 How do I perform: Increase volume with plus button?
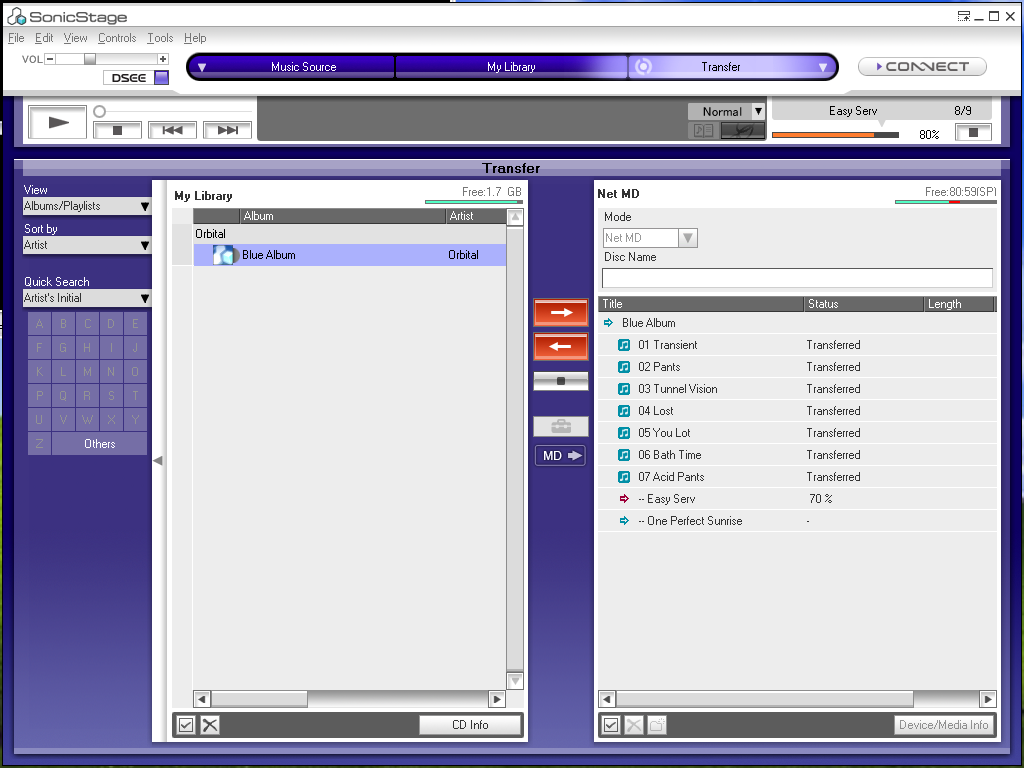coord(163,59)
